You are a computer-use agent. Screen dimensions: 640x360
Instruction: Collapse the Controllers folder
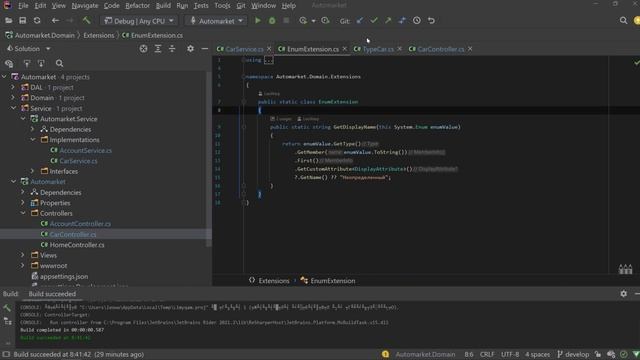tap(23, 213)
